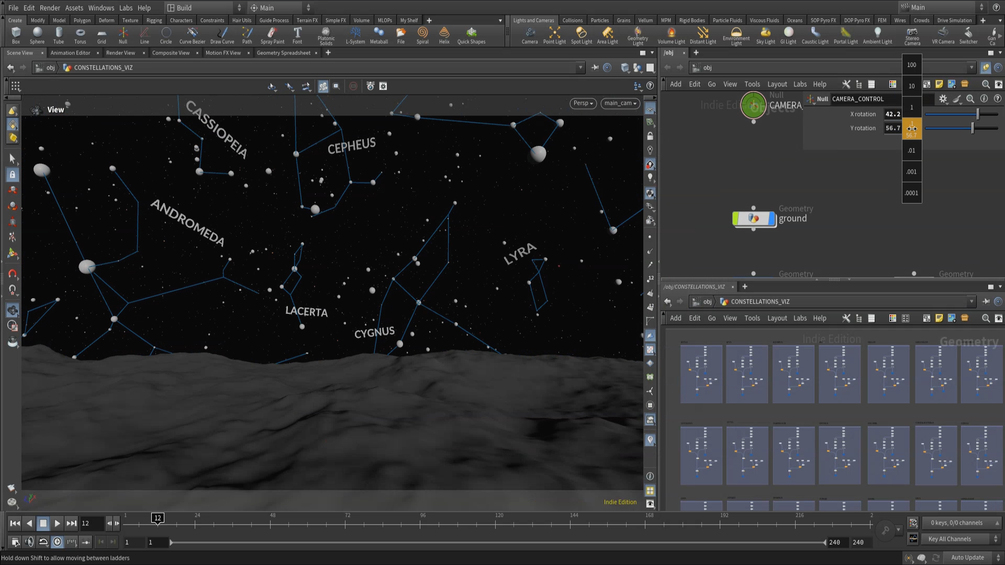Toggle the real time playback clock
1005x565 pixels.
[57, 542]
